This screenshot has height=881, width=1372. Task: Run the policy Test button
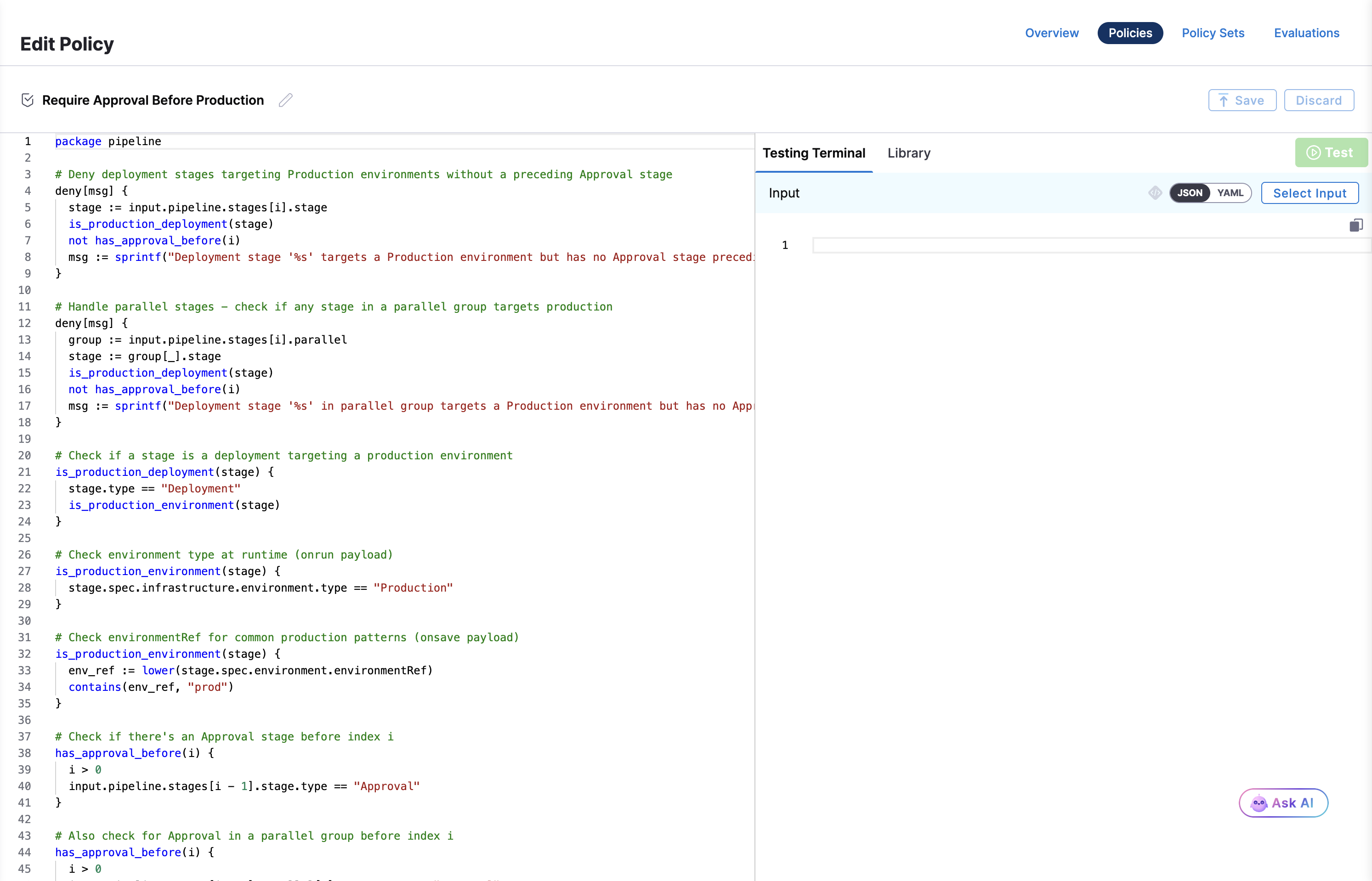[1331, 153]
